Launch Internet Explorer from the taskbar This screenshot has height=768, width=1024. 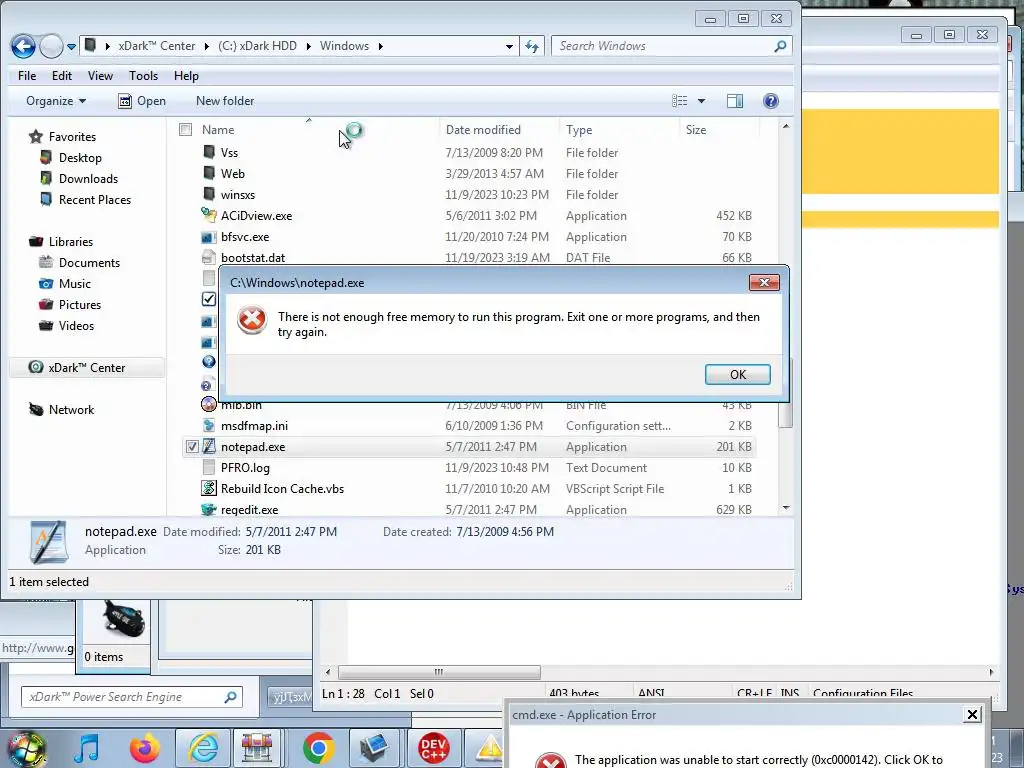click(203, 749)
